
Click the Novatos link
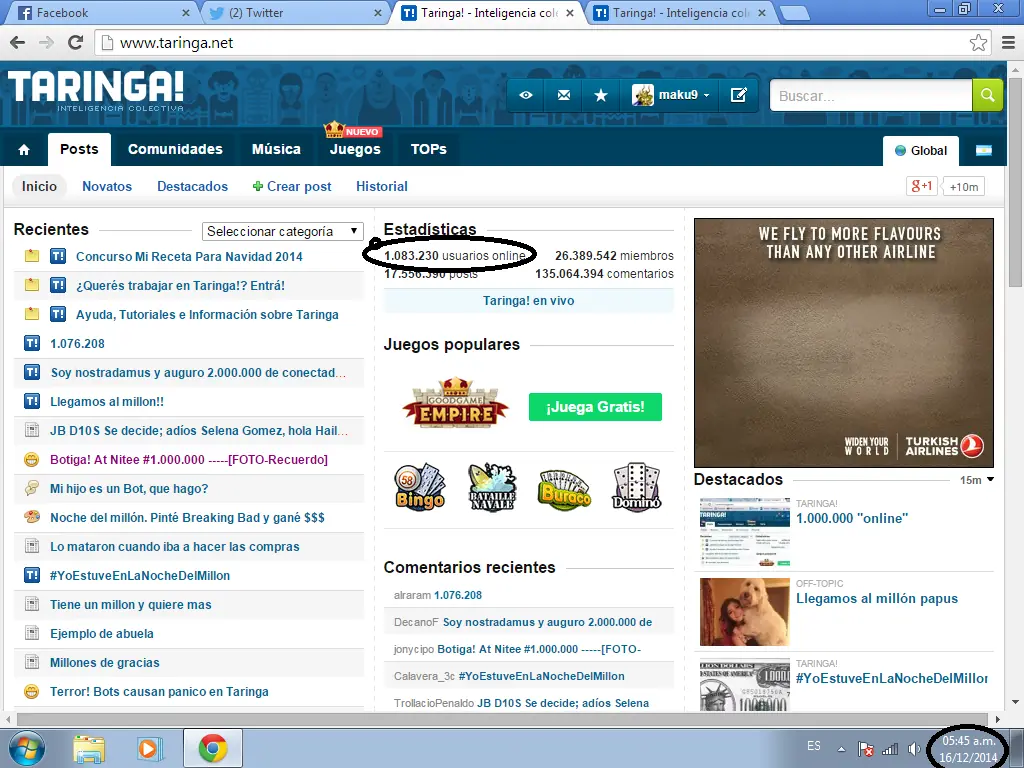[x=107, y=187]
